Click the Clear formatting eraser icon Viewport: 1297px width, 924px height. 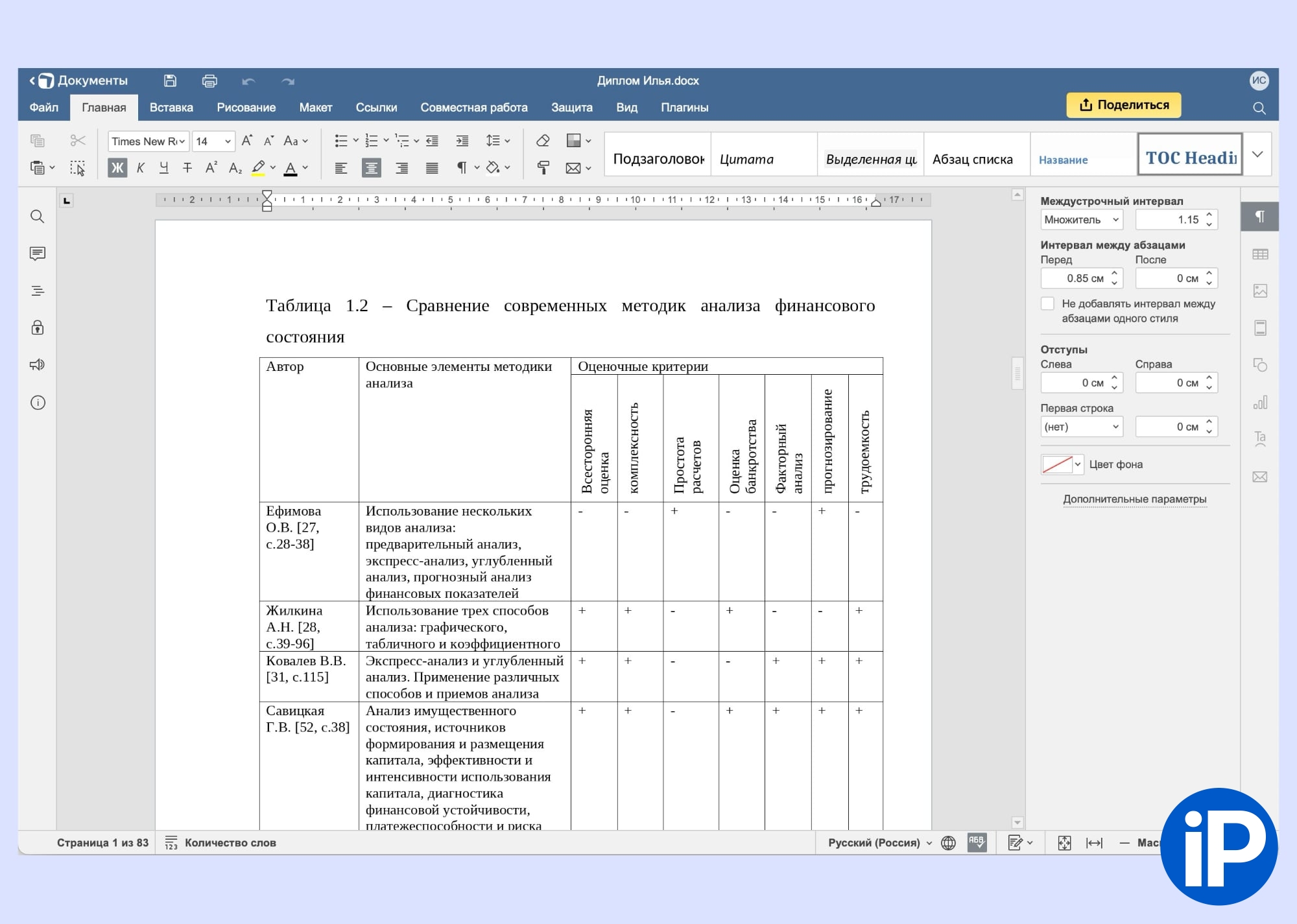[543, 141]
